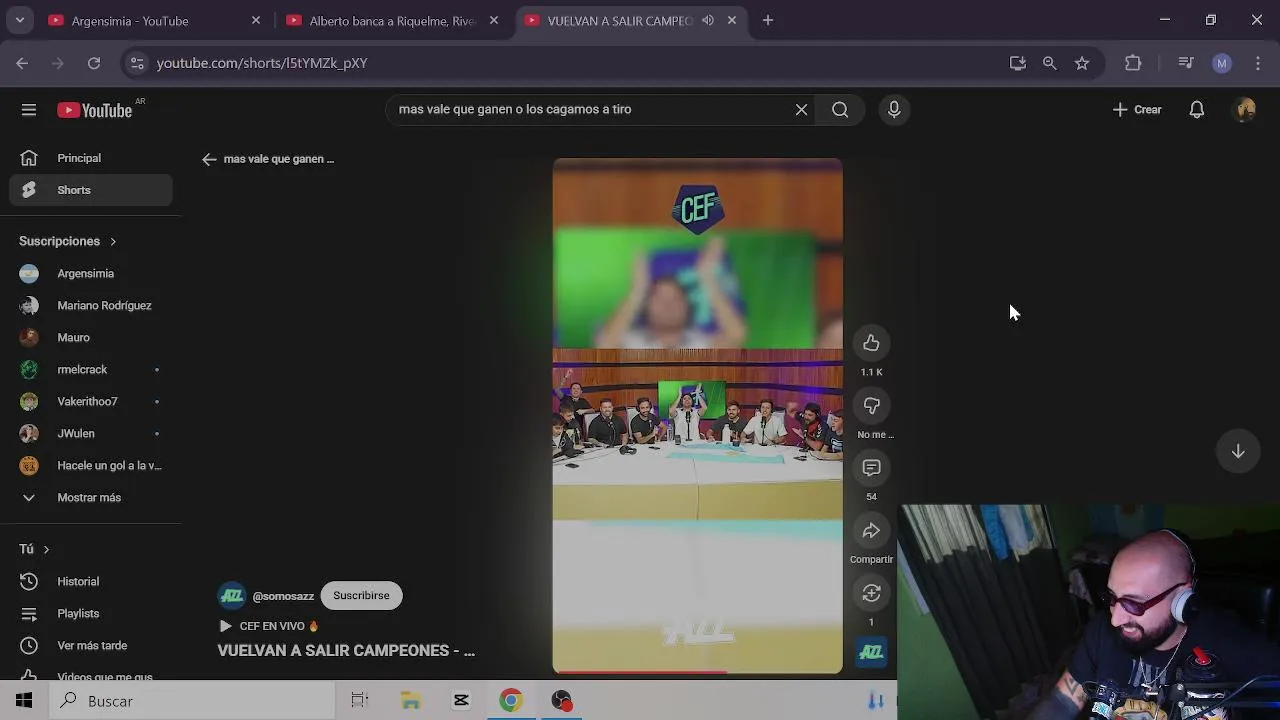
Task: Open Chrome extensions puzzle icon
Action: (1133, 63)
